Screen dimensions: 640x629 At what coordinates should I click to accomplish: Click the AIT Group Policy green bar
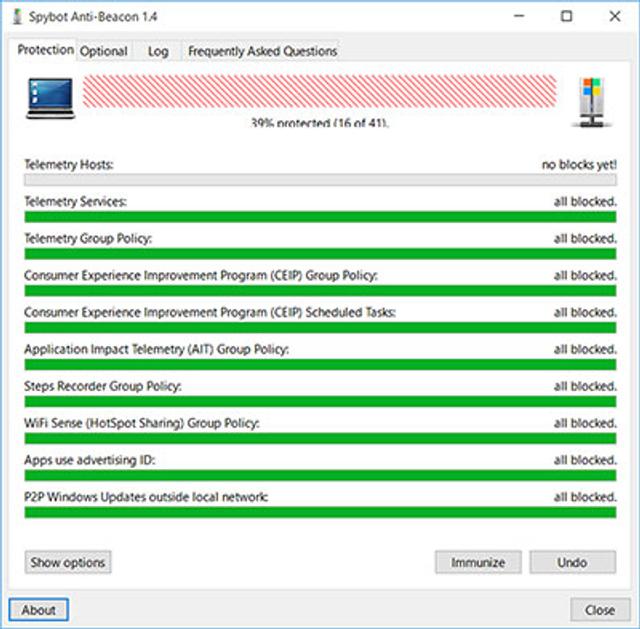(320, 365)
